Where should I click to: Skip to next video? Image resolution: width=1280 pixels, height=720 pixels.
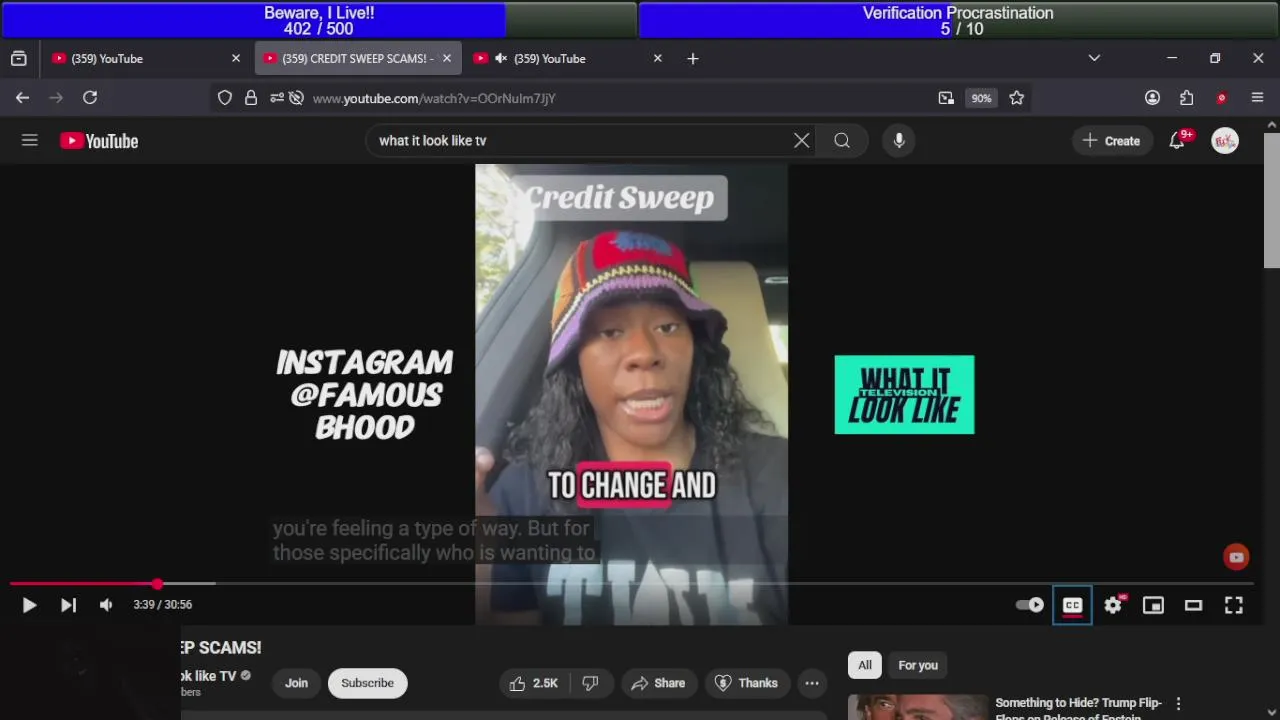click(x=68, y=605)
